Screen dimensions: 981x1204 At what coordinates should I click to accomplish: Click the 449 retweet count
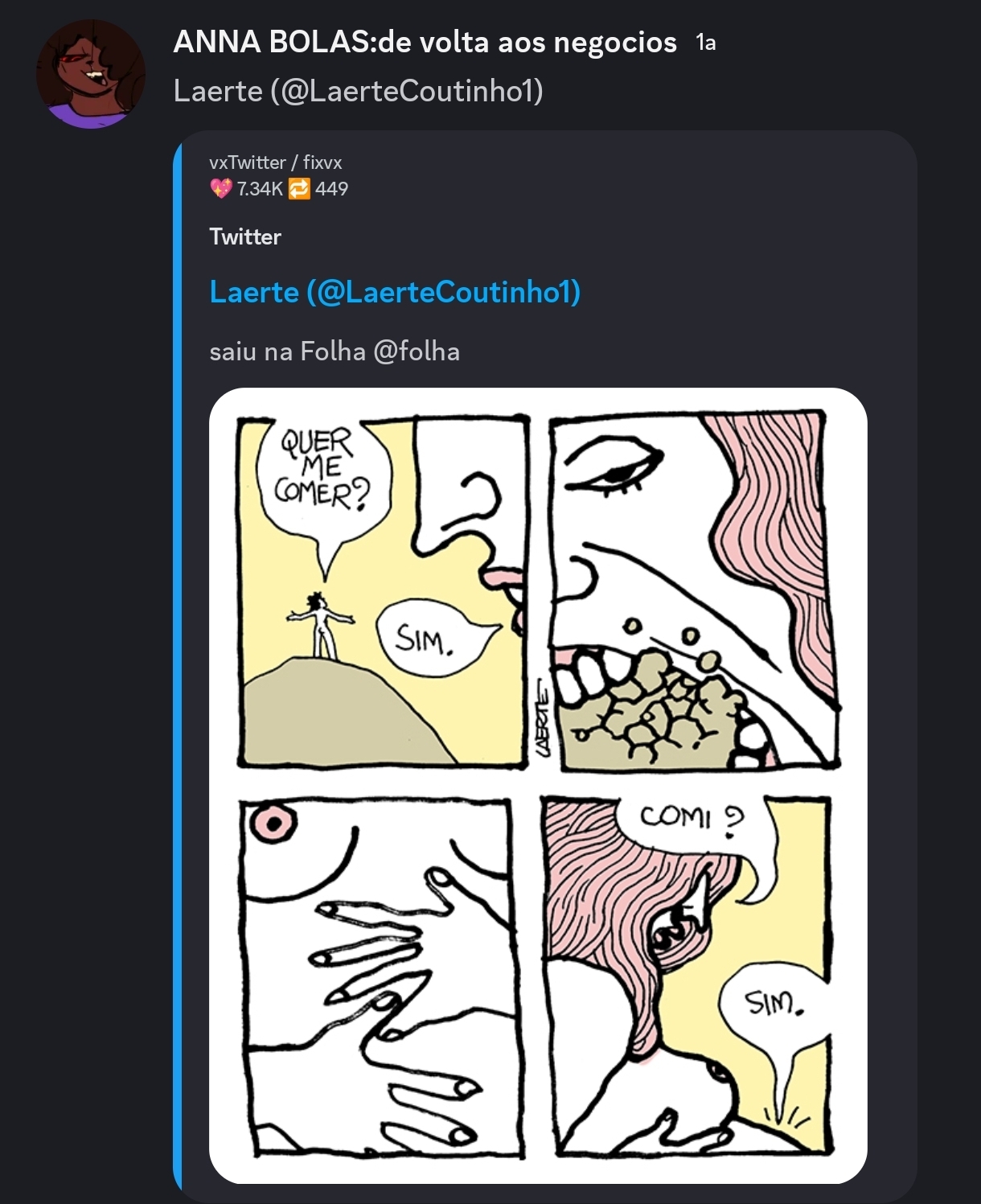click(x=331, y=189)
